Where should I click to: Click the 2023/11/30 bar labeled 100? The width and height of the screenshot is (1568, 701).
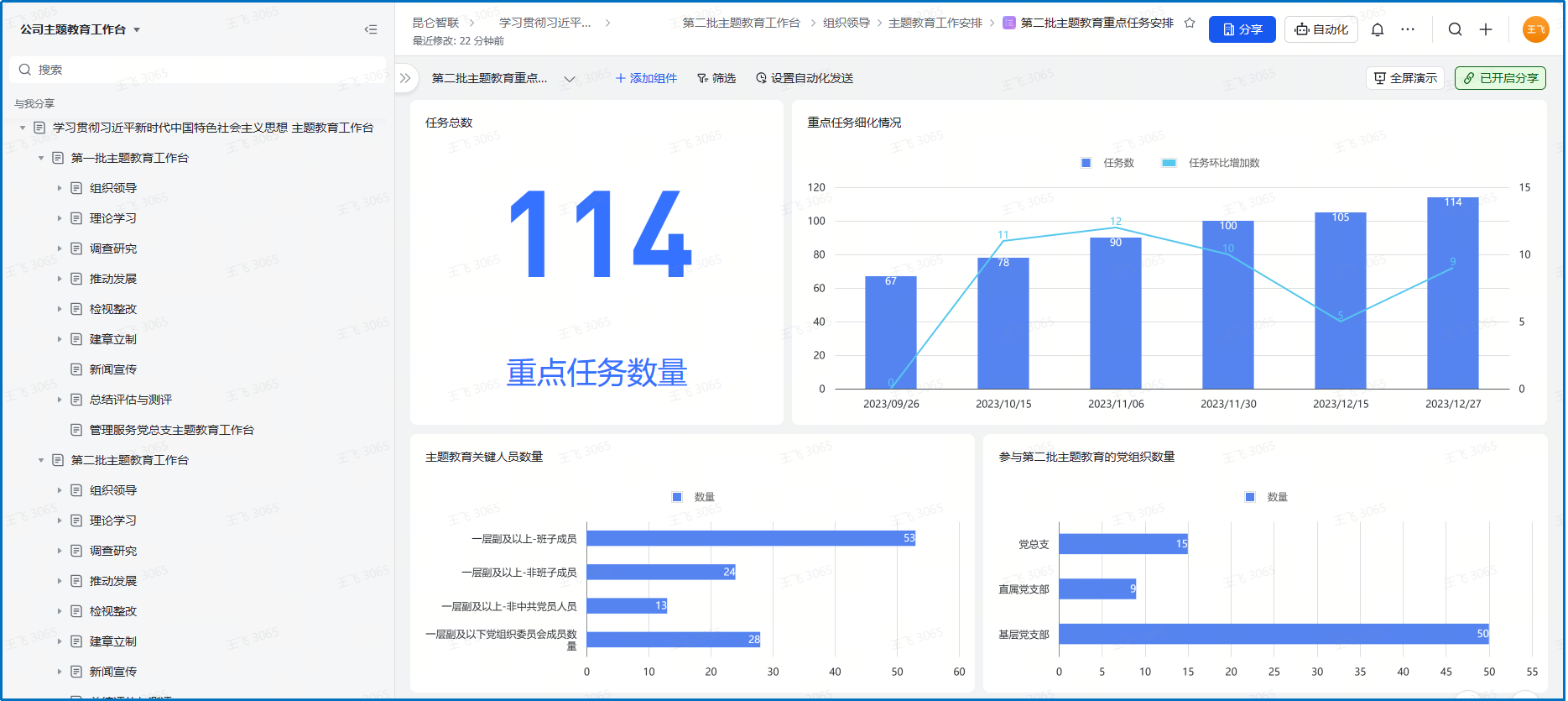tap(1228, 305)
